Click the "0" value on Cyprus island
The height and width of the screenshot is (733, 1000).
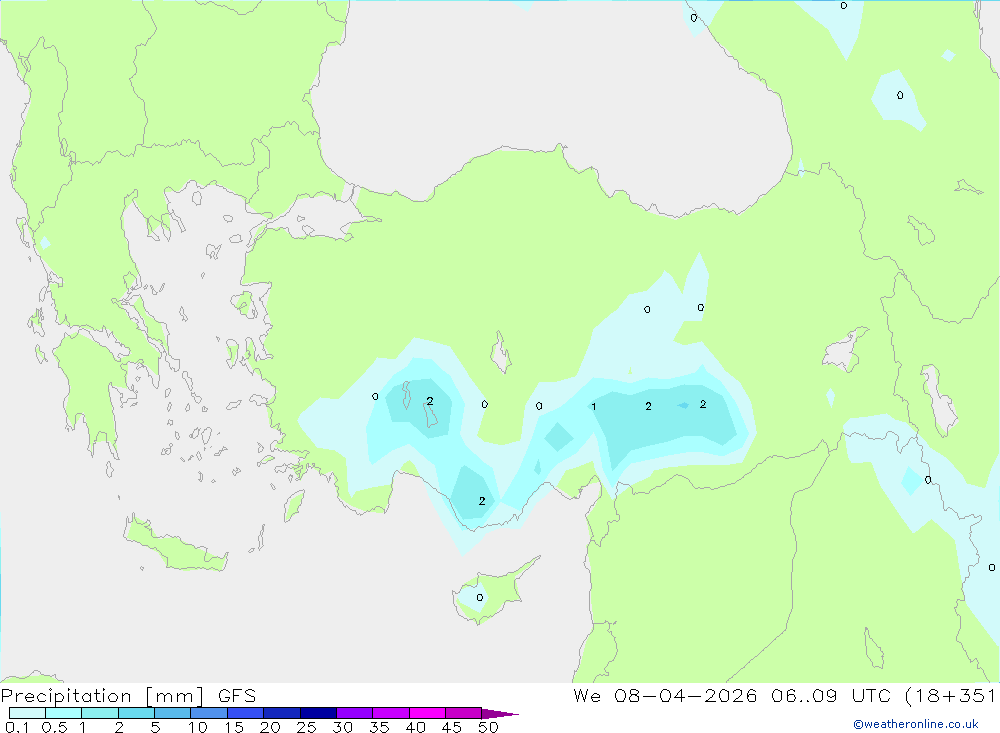coord(480,598)
